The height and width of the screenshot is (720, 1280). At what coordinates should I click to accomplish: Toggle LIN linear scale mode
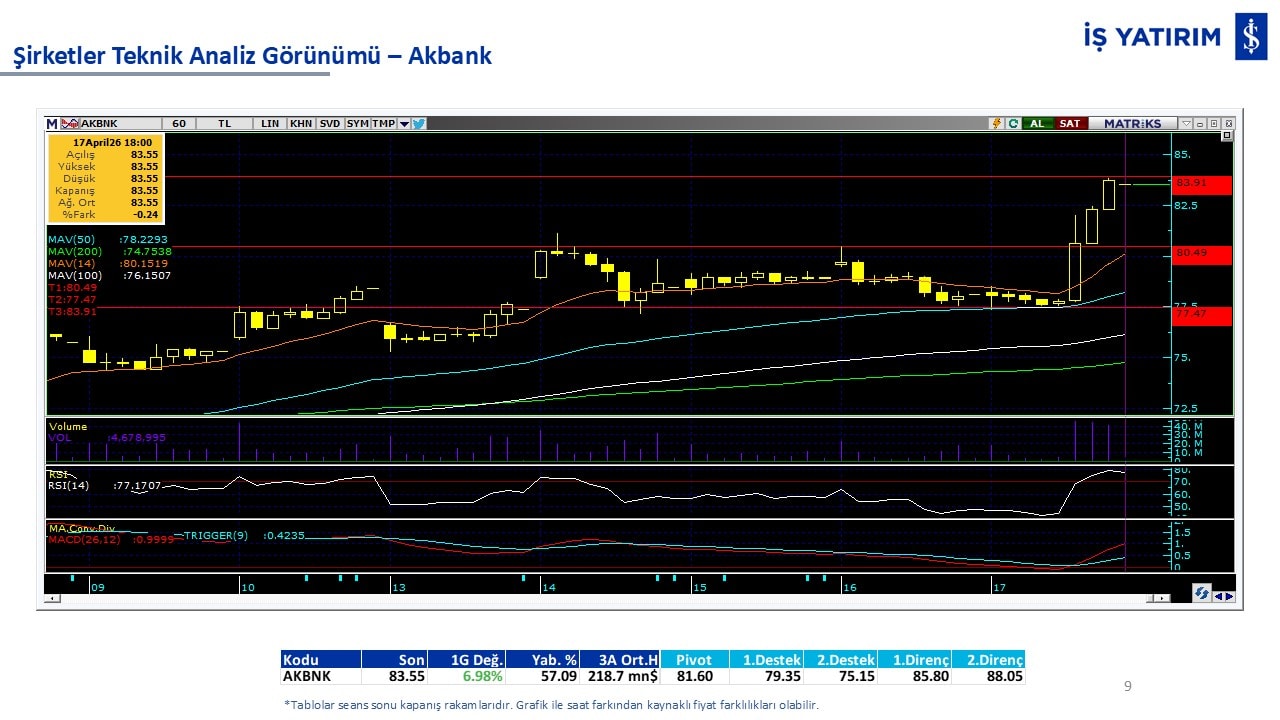click(x=270, y=124)
